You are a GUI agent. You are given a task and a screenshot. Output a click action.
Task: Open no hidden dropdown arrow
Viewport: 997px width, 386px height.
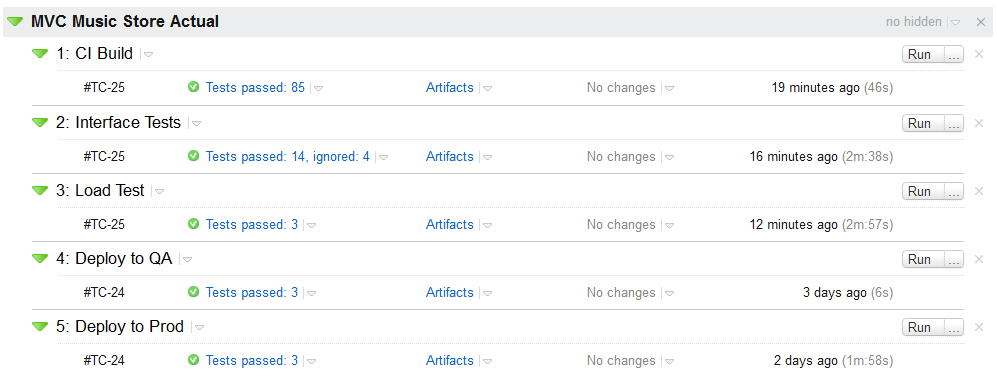click(x=956, y=22)
